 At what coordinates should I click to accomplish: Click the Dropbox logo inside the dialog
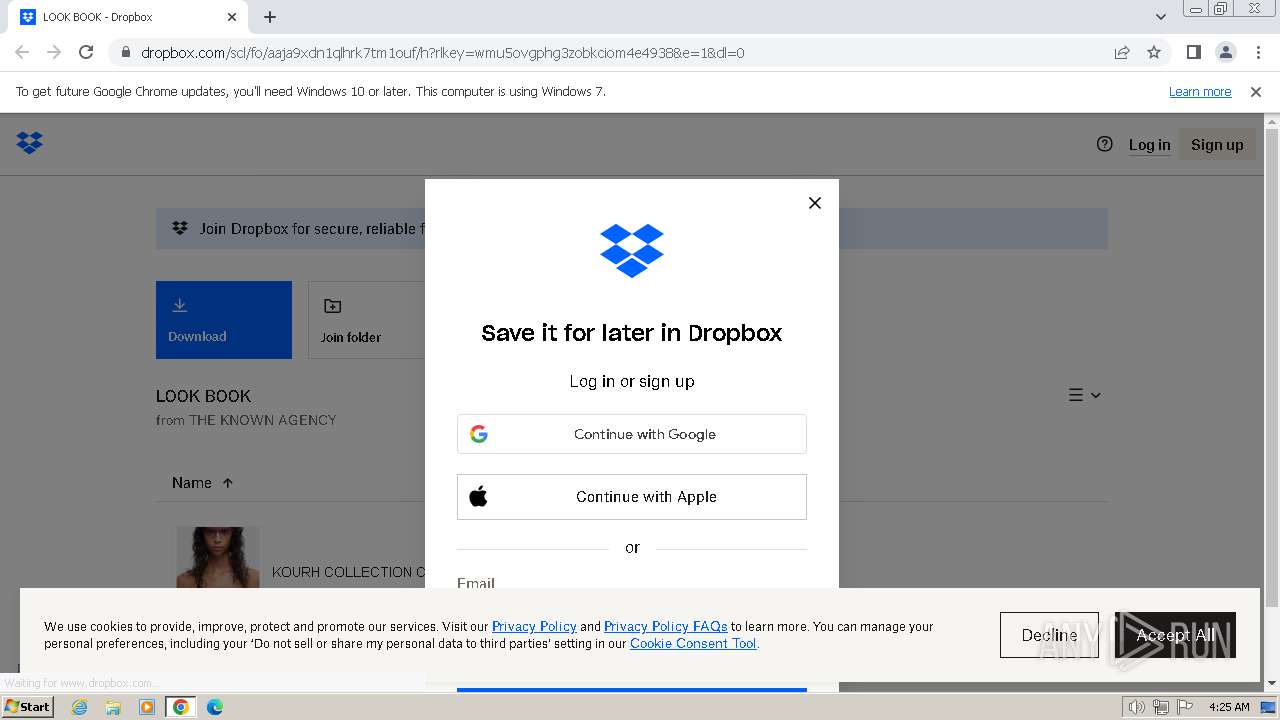pyautogui.click(x=632, y=250)
